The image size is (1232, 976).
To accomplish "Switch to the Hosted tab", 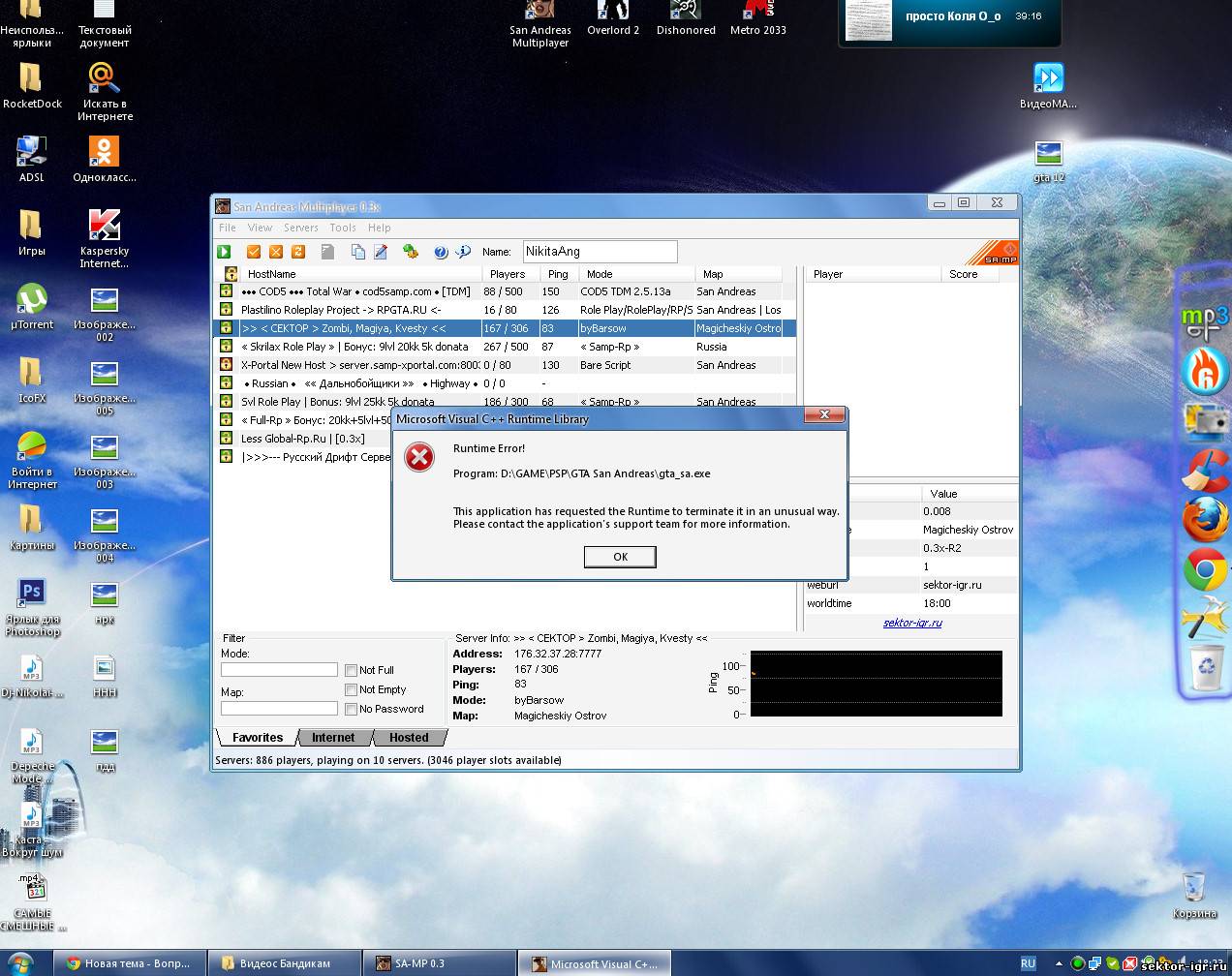I will click(x=409, y=738).
